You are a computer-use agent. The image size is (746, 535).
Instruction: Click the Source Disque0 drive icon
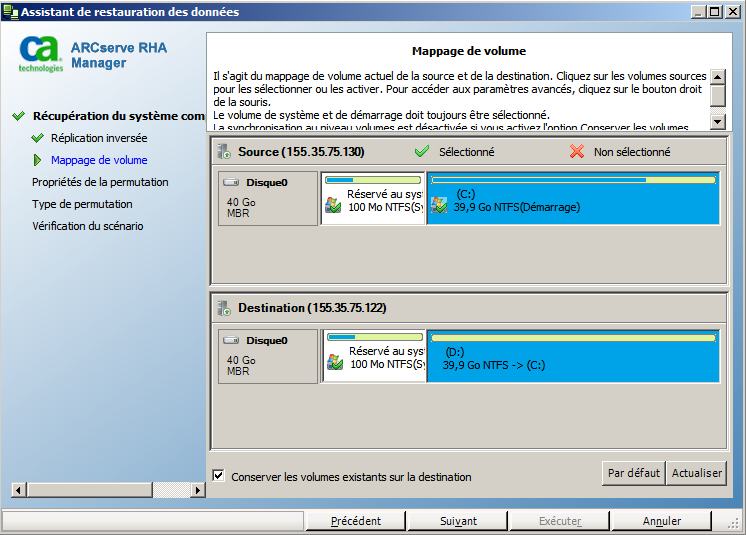point(231,182)
